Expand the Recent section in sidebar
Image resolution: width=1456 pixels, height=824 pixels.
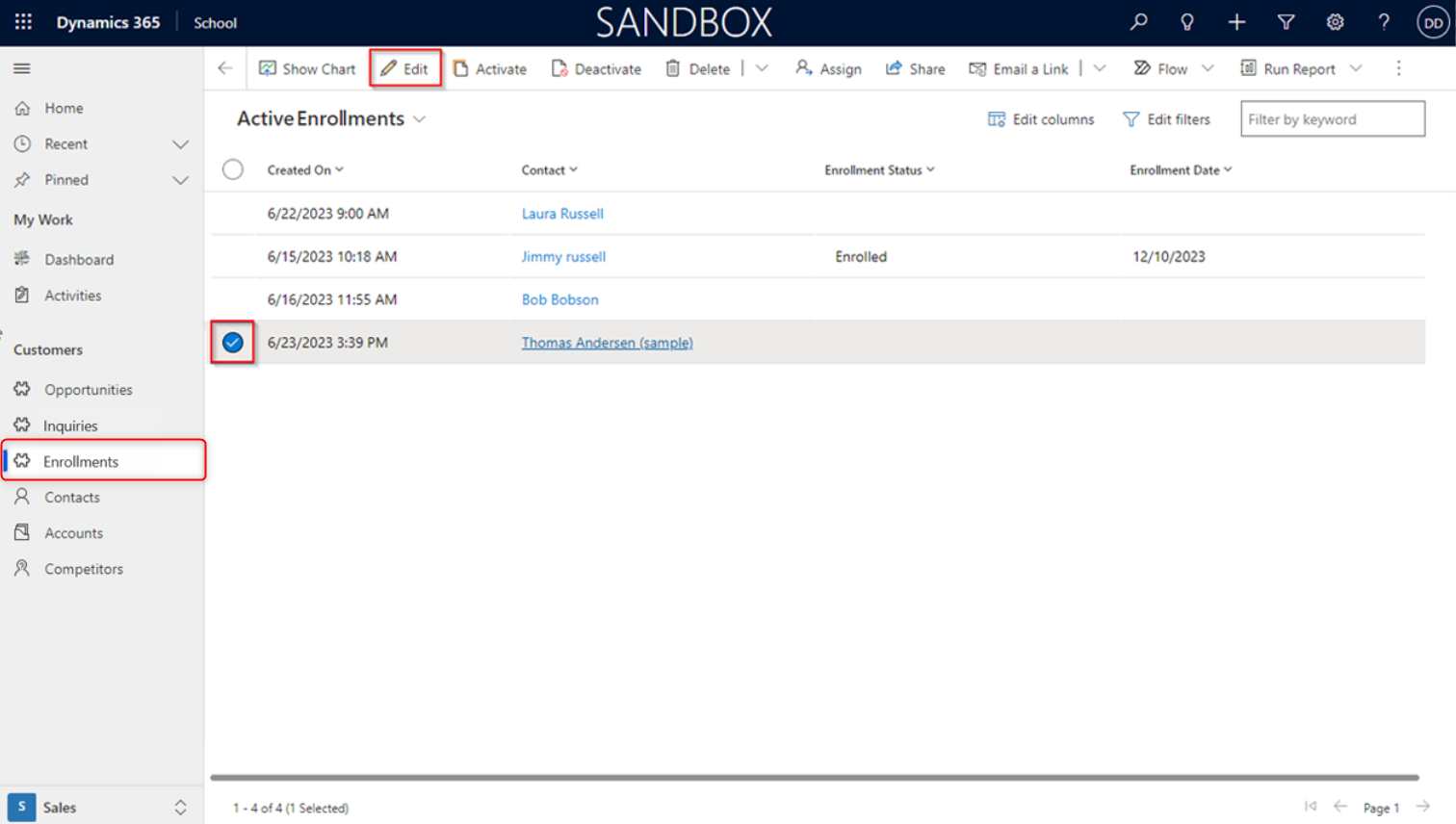[x=180, y=144]
